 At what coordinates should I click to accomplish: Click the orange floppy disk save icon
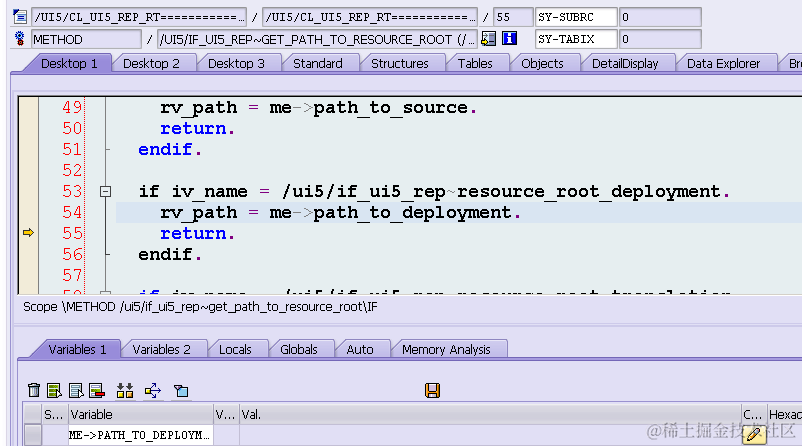[x=432, y=390]
